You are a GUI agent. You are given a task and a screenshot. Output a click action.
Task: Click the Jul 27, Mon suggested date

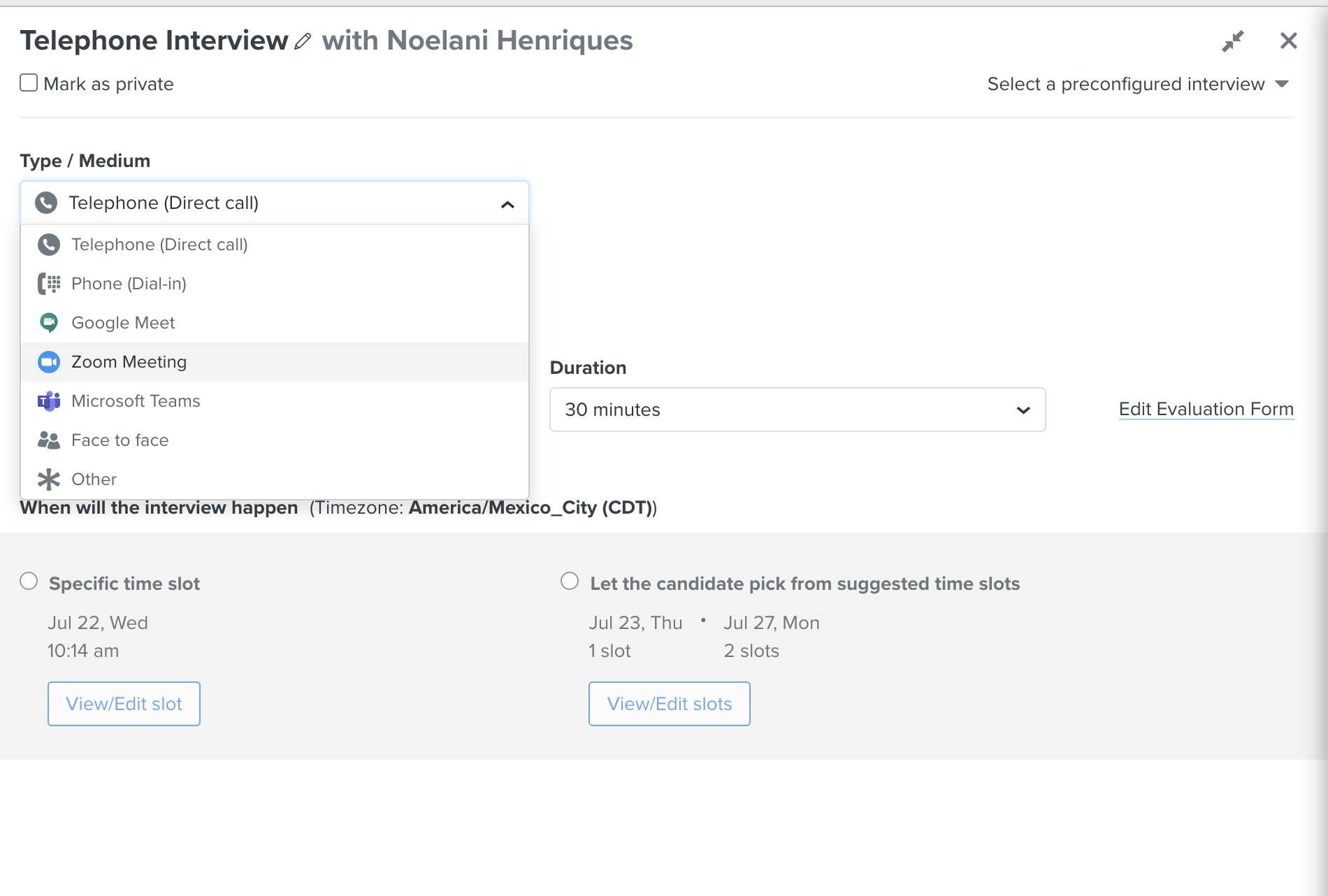click(x=772, y=623)
